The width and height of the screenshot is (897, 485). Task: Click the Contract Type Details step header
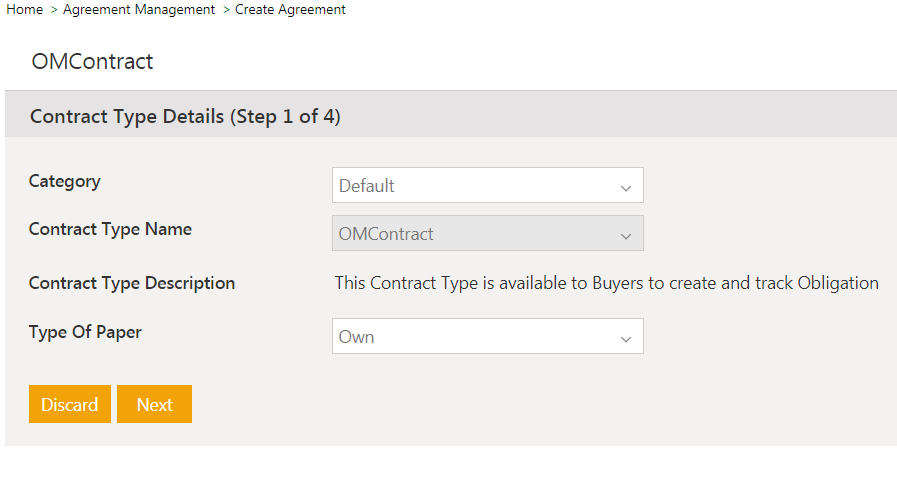185,116
